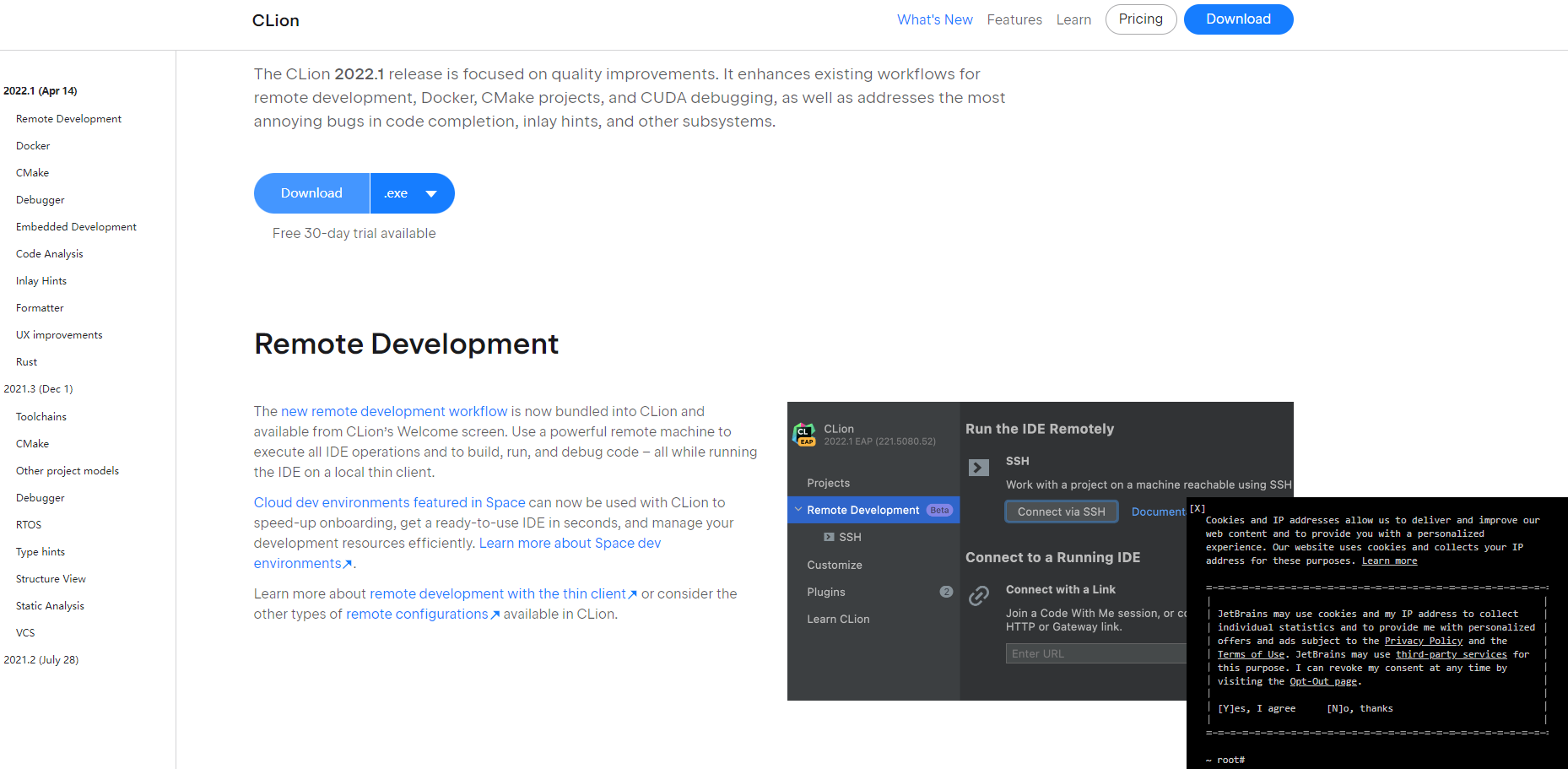Open Privacy Policy link in cookie banner
The height and width of the screenshot is (769, 1568).
click(x=1424, y=641)
